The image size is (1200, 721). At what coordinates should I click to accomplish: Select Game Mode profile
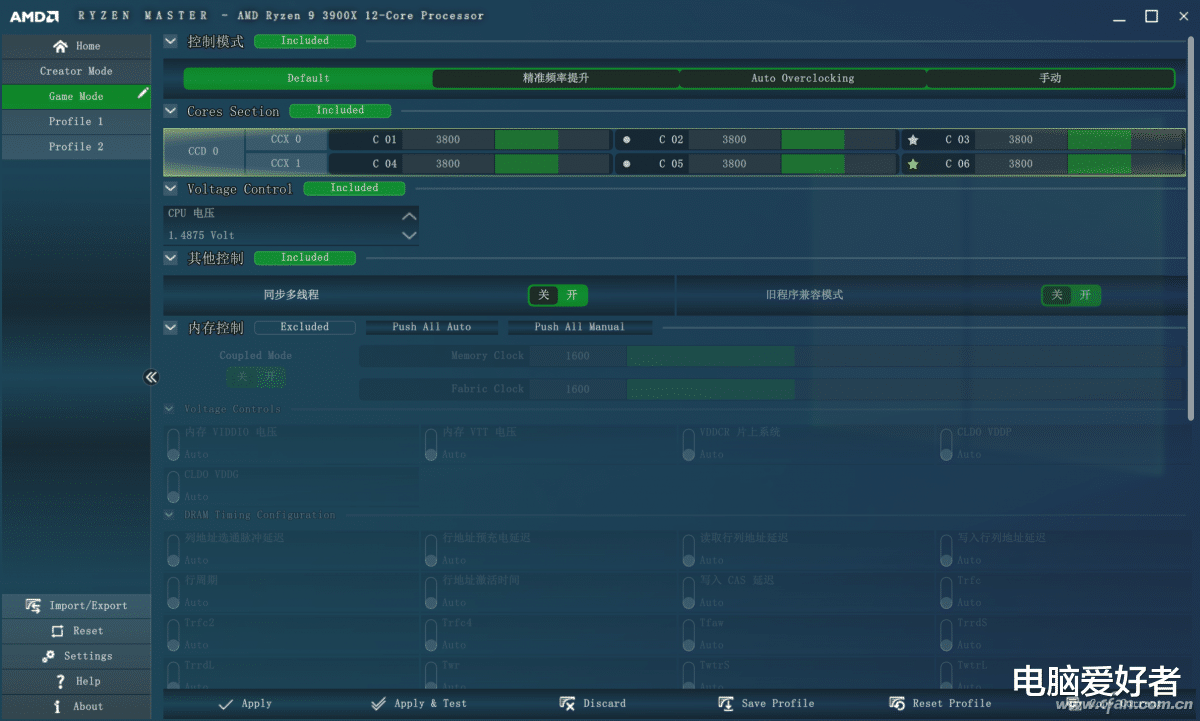point(76,96)
